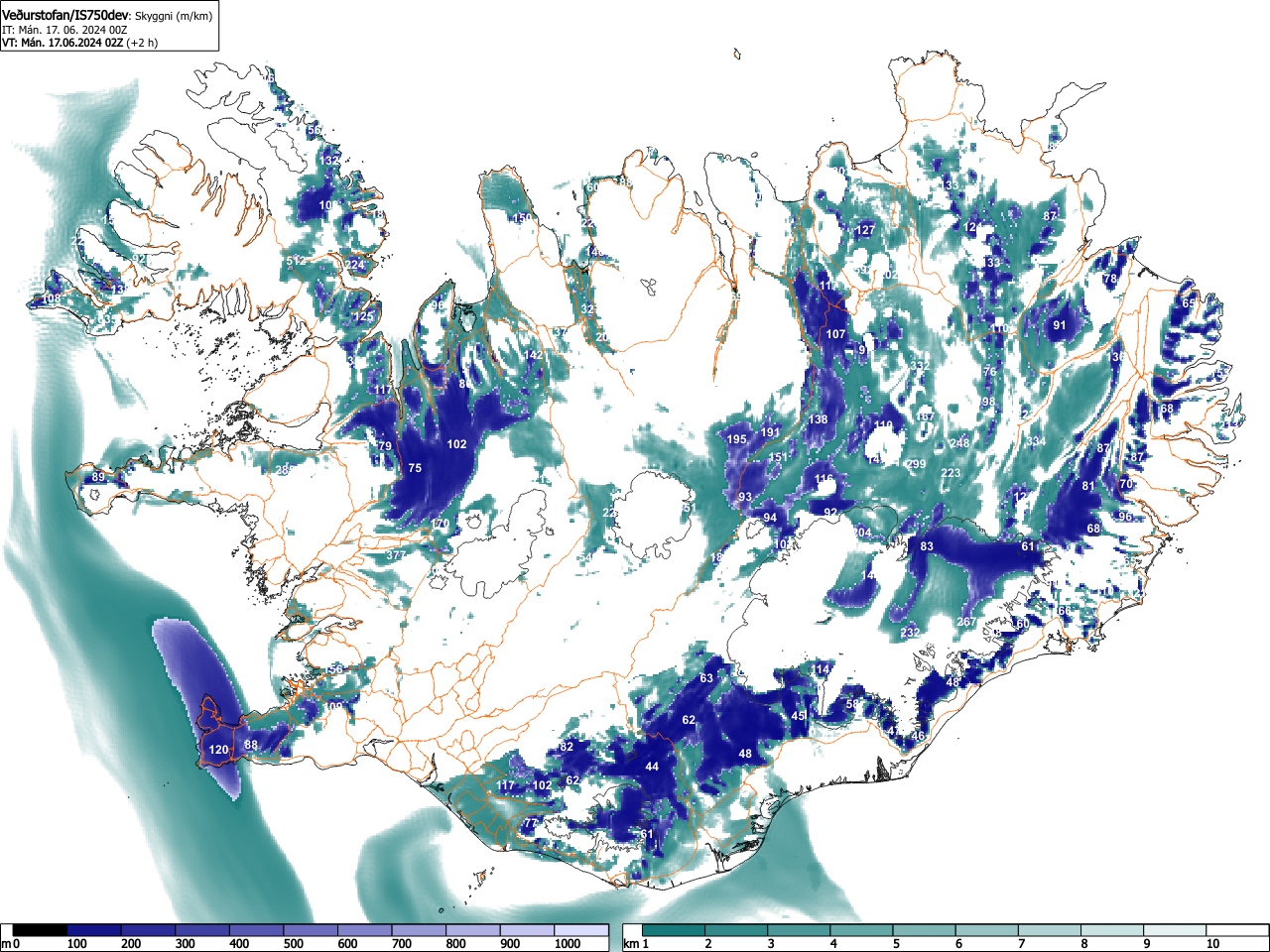Image resolution: width=1270 pixels, height=952 pixels.
Task: Pick the black 0–100 m legend swatch
Action: pos(41,930)
